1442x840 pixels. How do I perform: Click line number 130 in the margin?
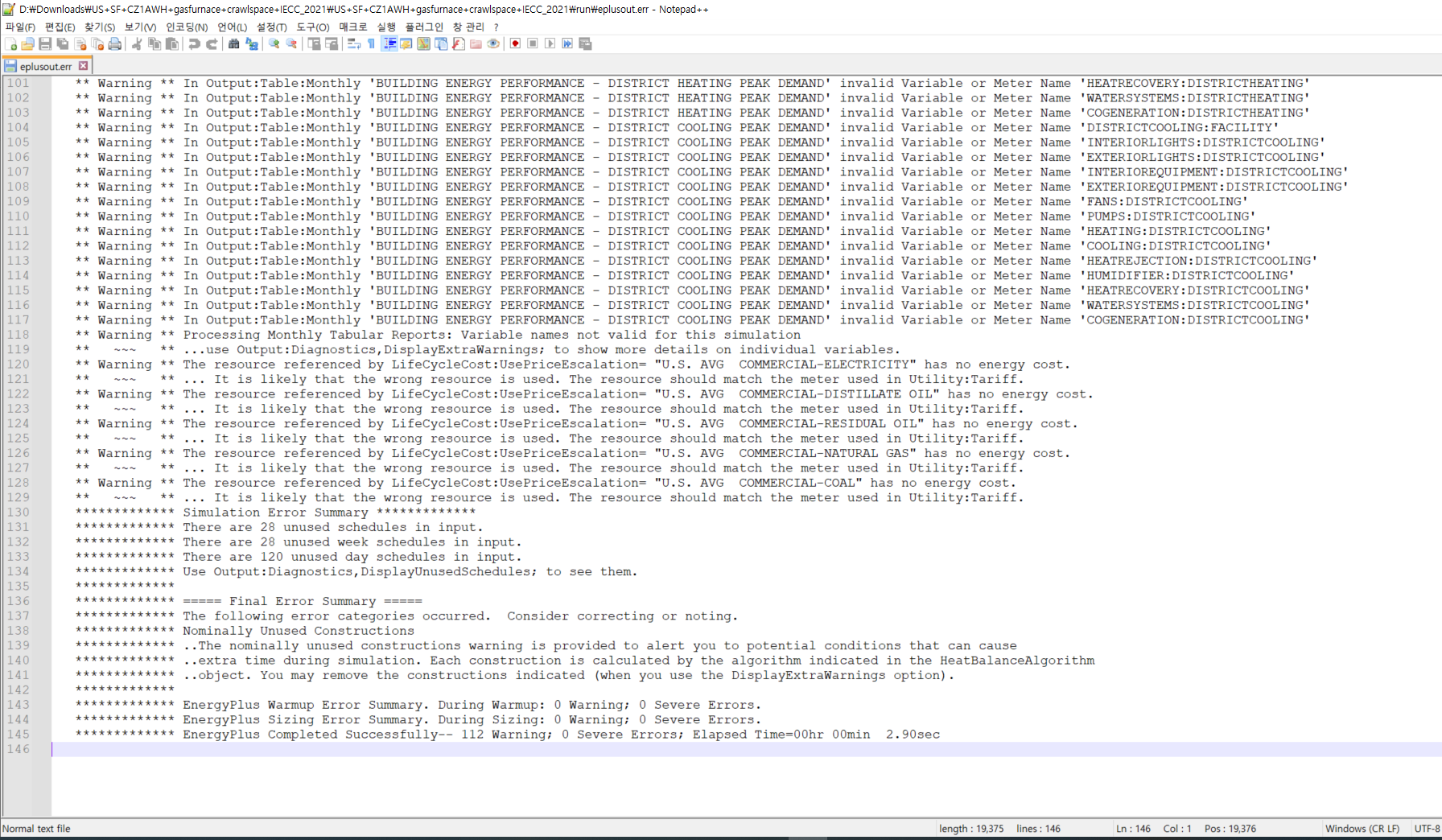[18, 513]
